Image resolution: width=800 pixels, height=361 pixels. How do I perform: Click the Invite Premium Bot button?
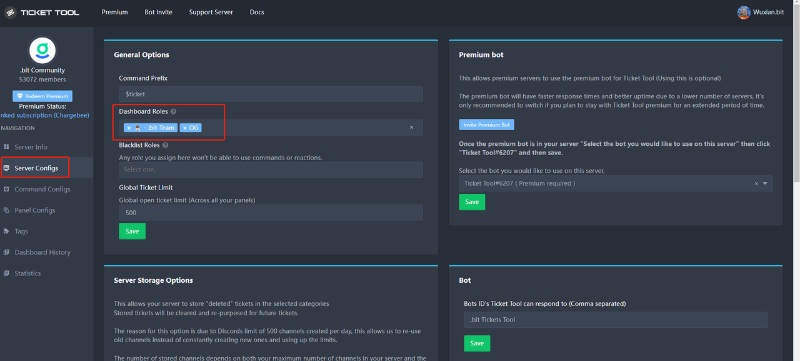486,124
